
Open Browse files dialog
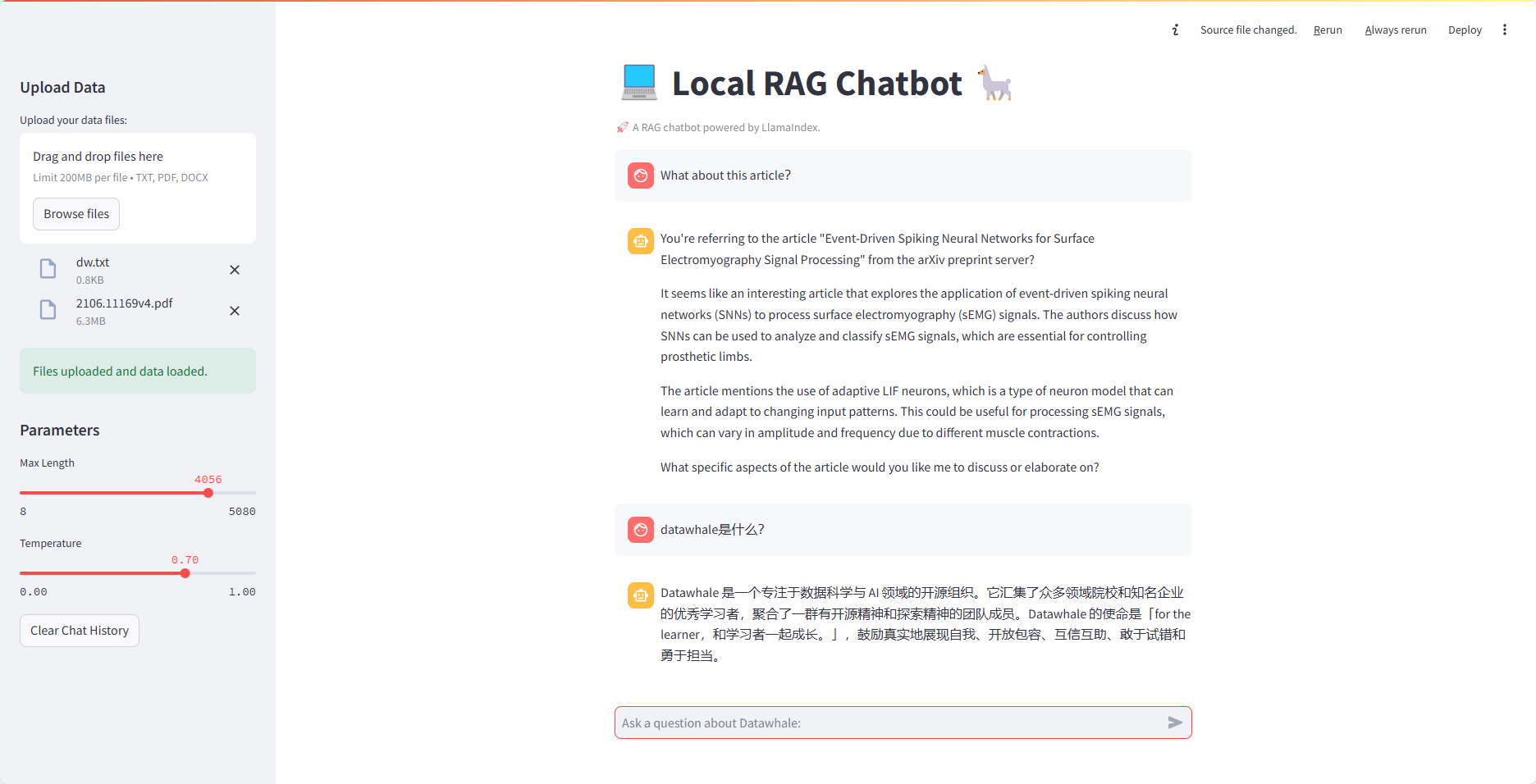coord(76,214)
